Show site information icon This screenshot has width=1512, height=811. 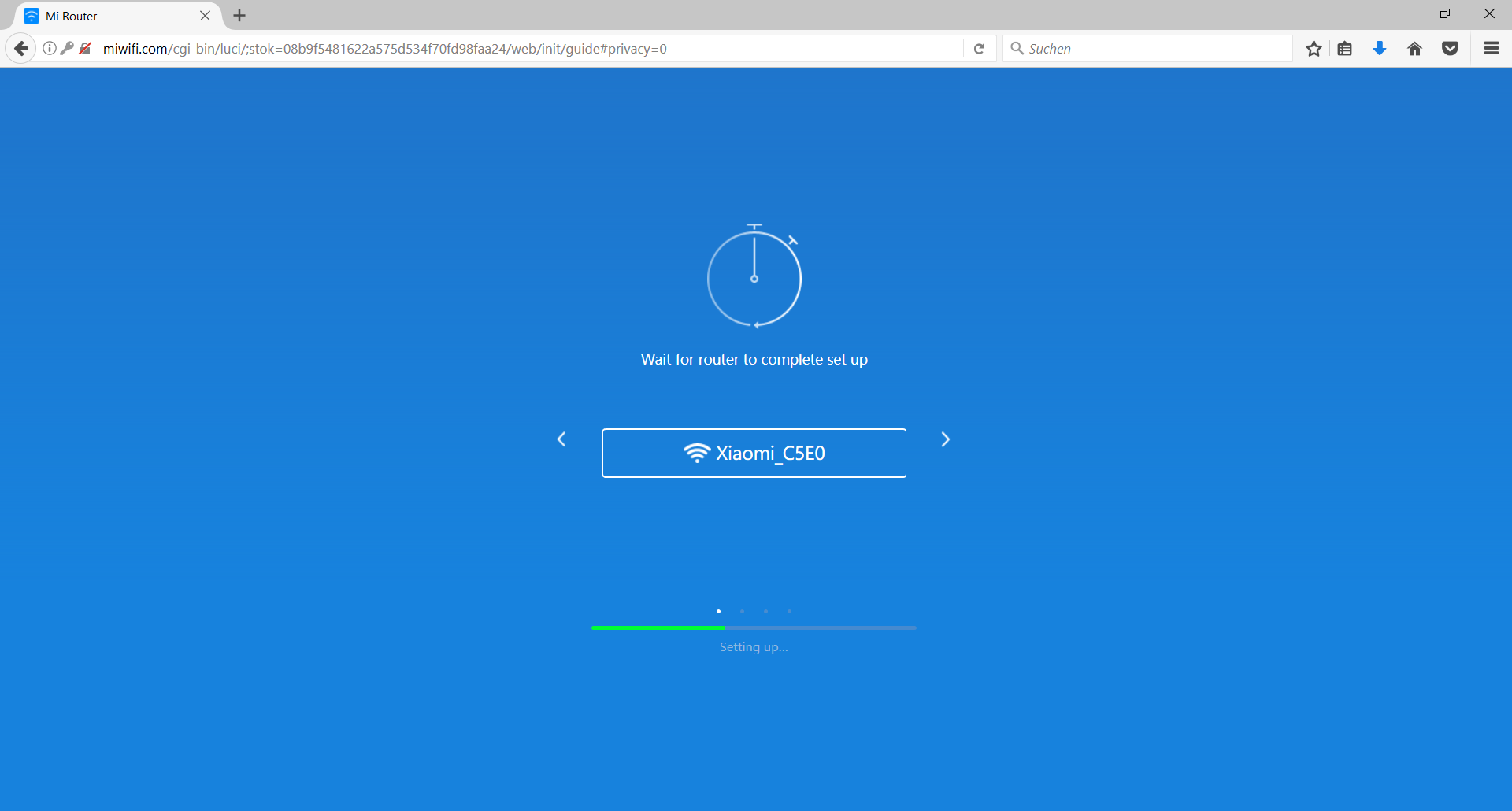coord(50,49)
